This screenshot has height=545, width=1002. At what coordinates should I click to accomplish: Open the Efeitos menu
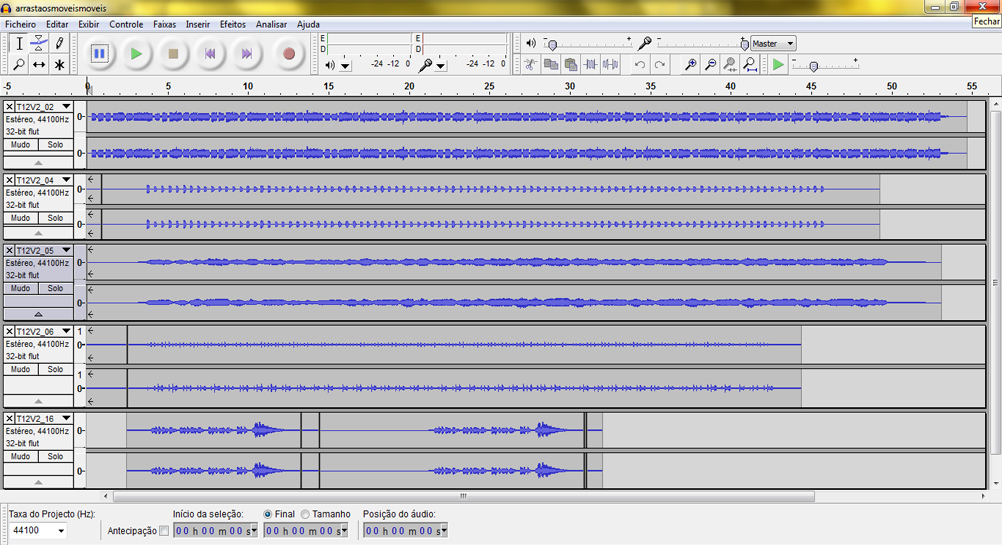tap(233, 24)
